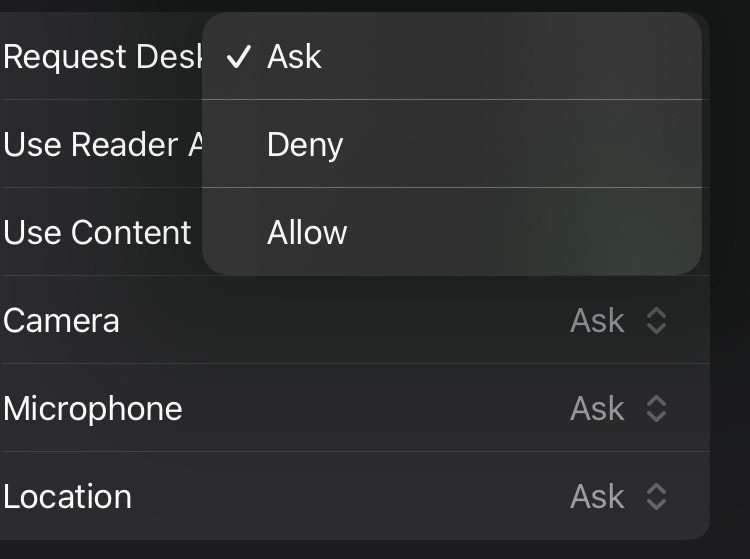750x559 pixels.
Task: Open the Location permission dropdown showing Ask
Action: 598,497
